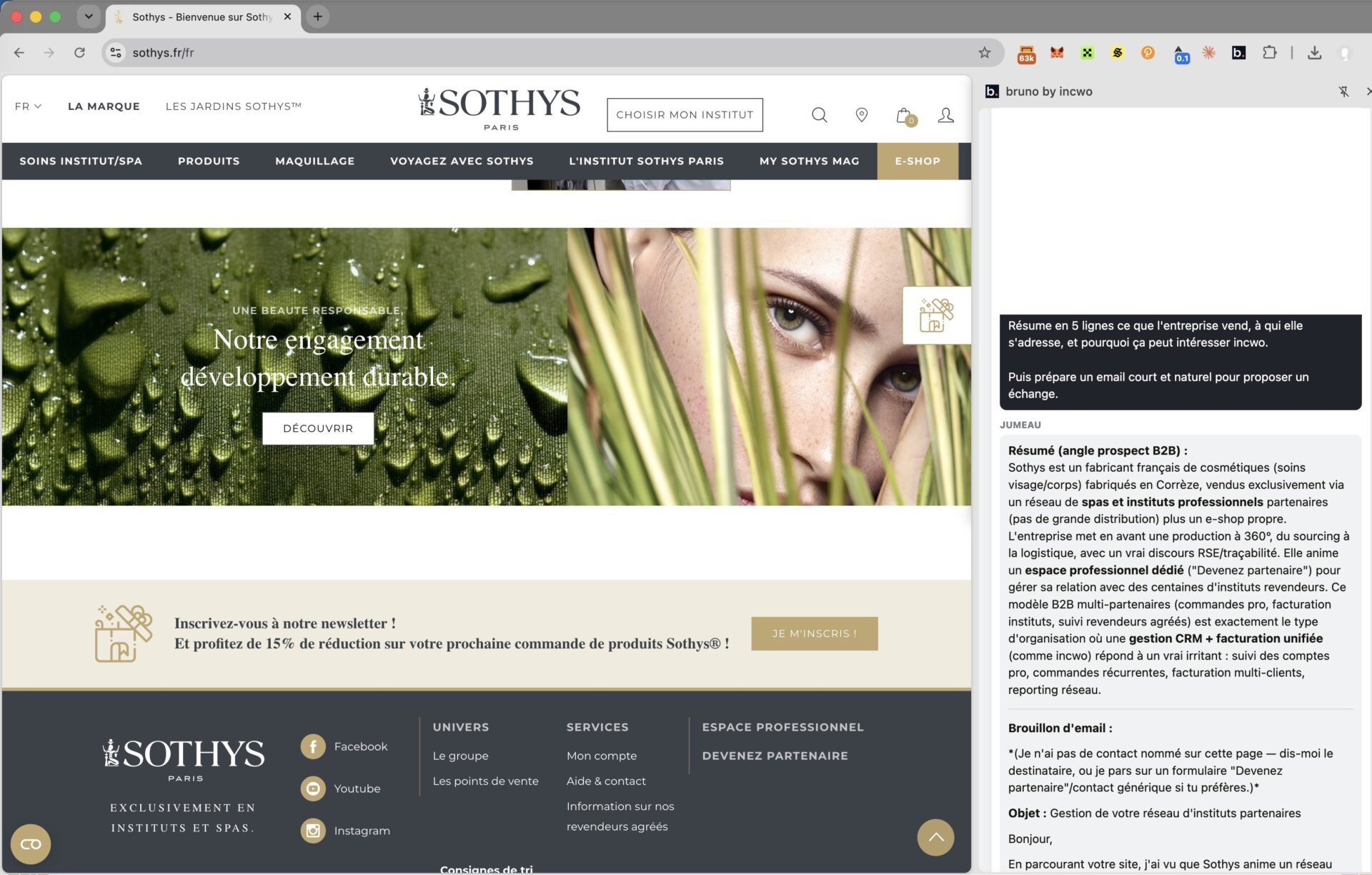Screen dimensions: 1372x875
Task: Open L'INSTITUT SOTHYS PARIS menu
Action: (x=646, y=161)
